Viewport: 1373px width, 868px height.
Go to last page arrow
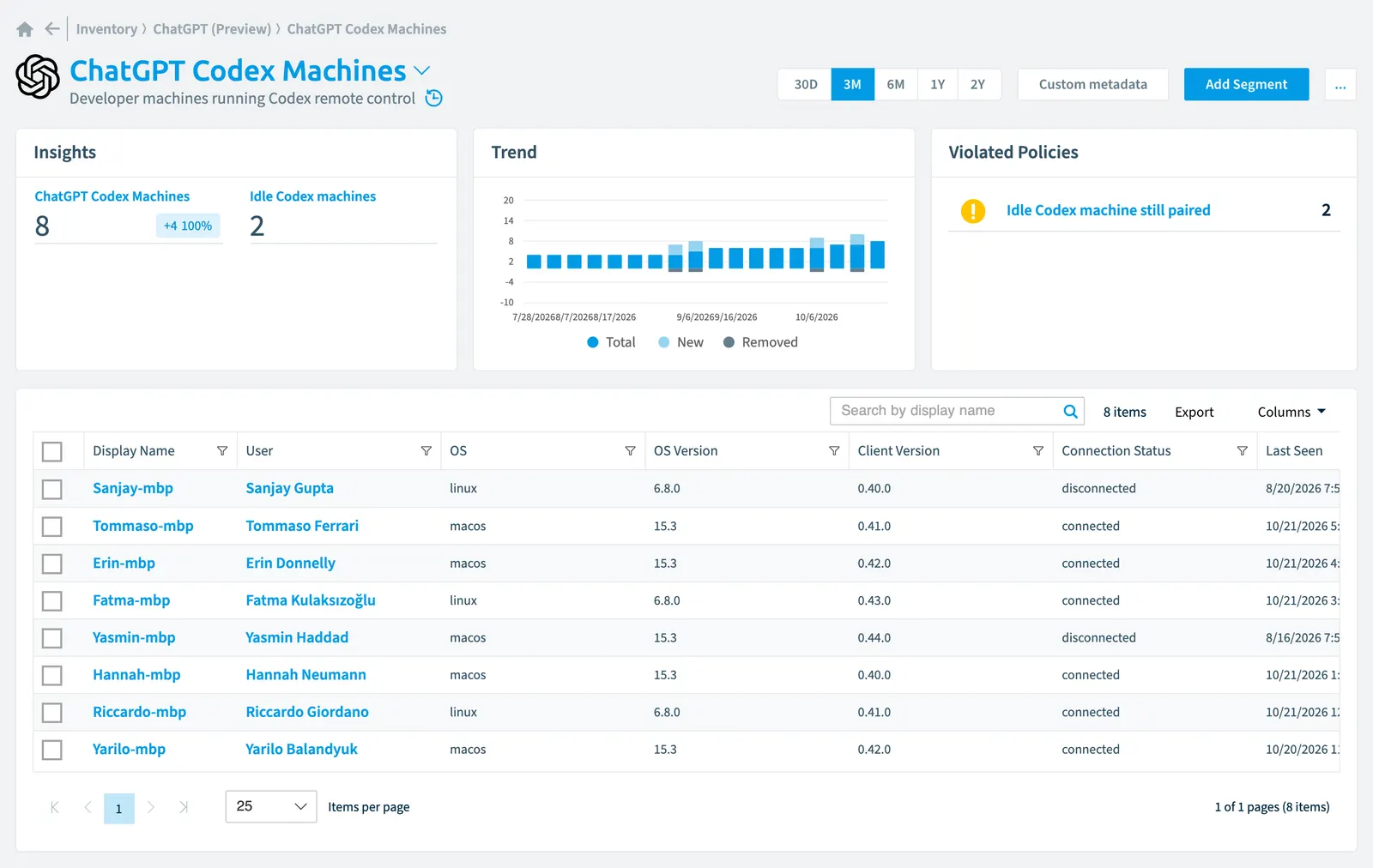[184, 807]
